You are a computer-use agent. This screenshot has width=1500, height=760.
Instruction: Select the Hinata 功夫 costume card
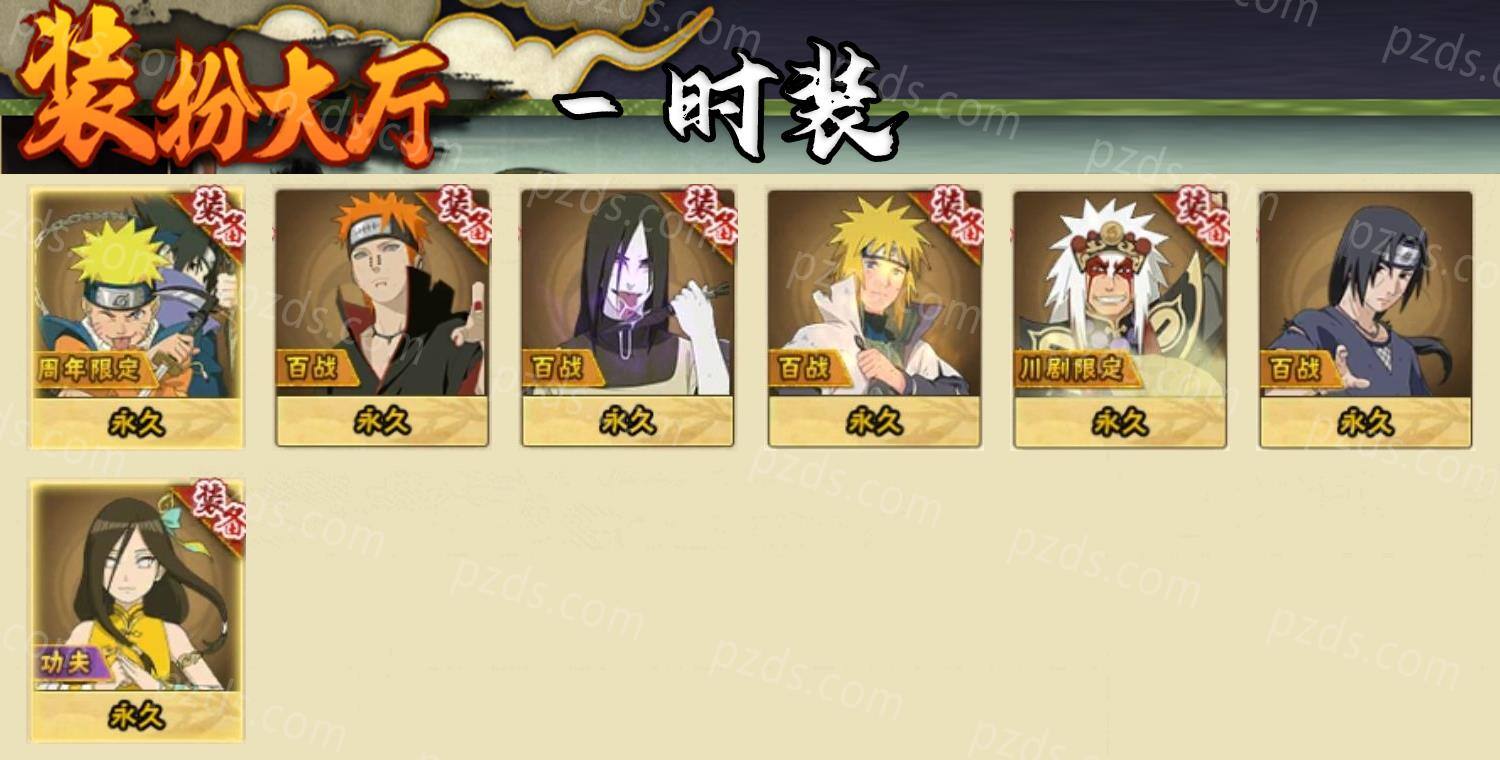tap(137, 610)
